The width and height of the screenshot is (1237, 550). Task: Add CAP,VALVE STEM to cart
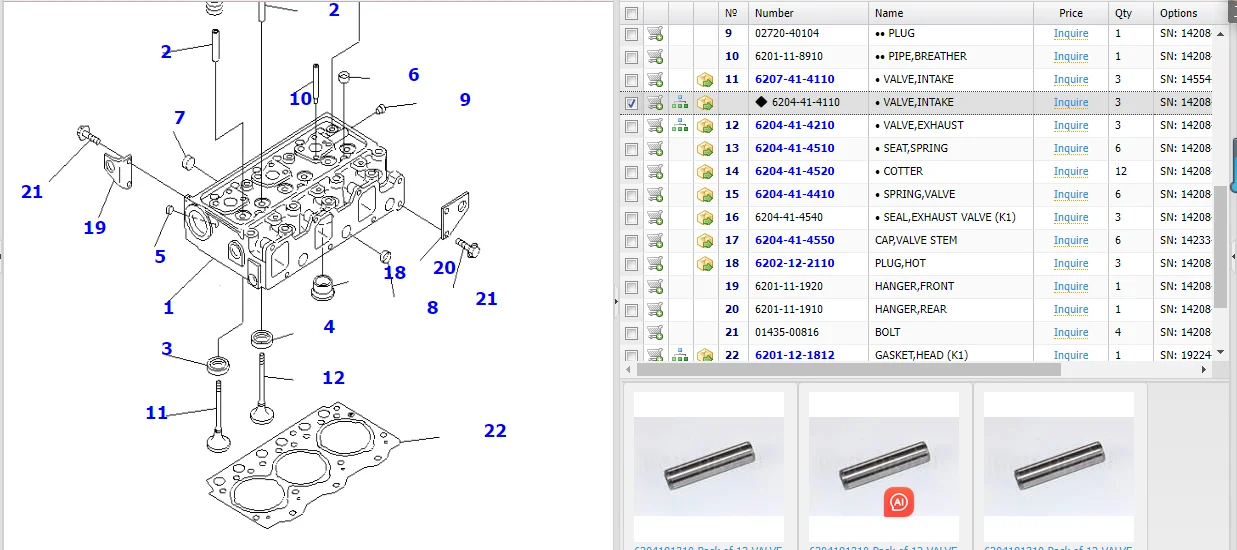point(655,241)
